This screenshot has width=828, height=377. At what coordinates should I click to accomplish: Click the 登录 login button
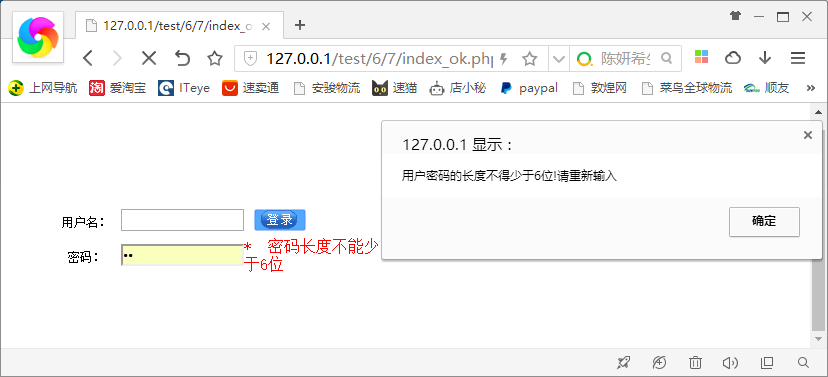pyautogui.click(x=280, y=220)
